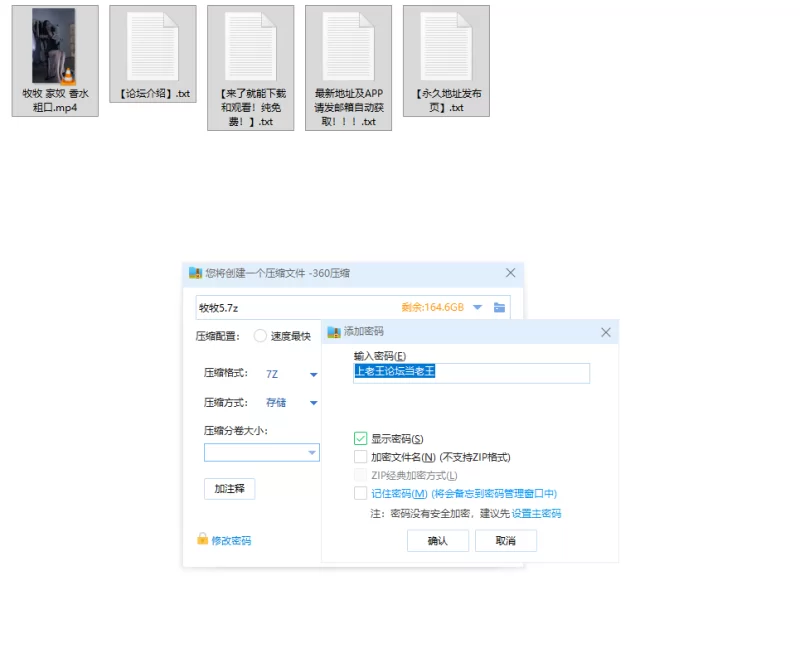Click the 输入密码 password field

[471, 373]
